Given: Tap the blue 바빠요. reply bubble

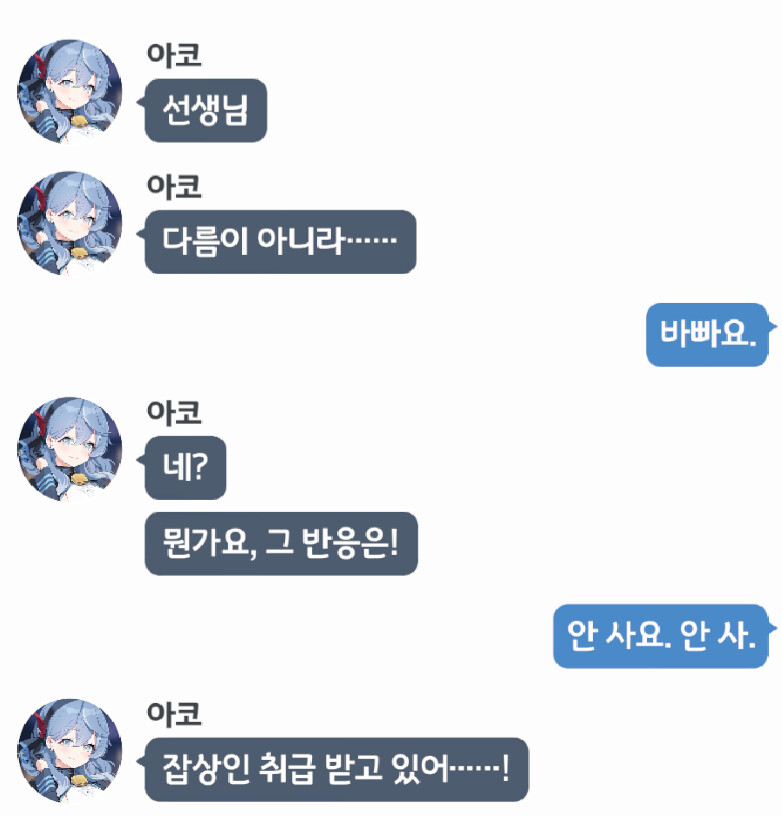Looking at the screenshot, I should click(x=708, y=335).
